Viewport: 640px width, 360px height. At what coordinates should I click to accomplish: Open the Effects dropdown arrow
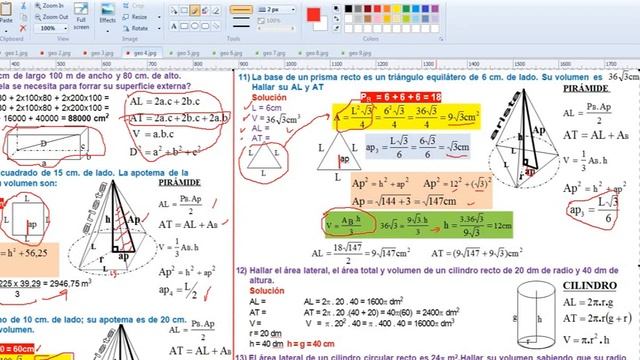[x=107, y=31]
